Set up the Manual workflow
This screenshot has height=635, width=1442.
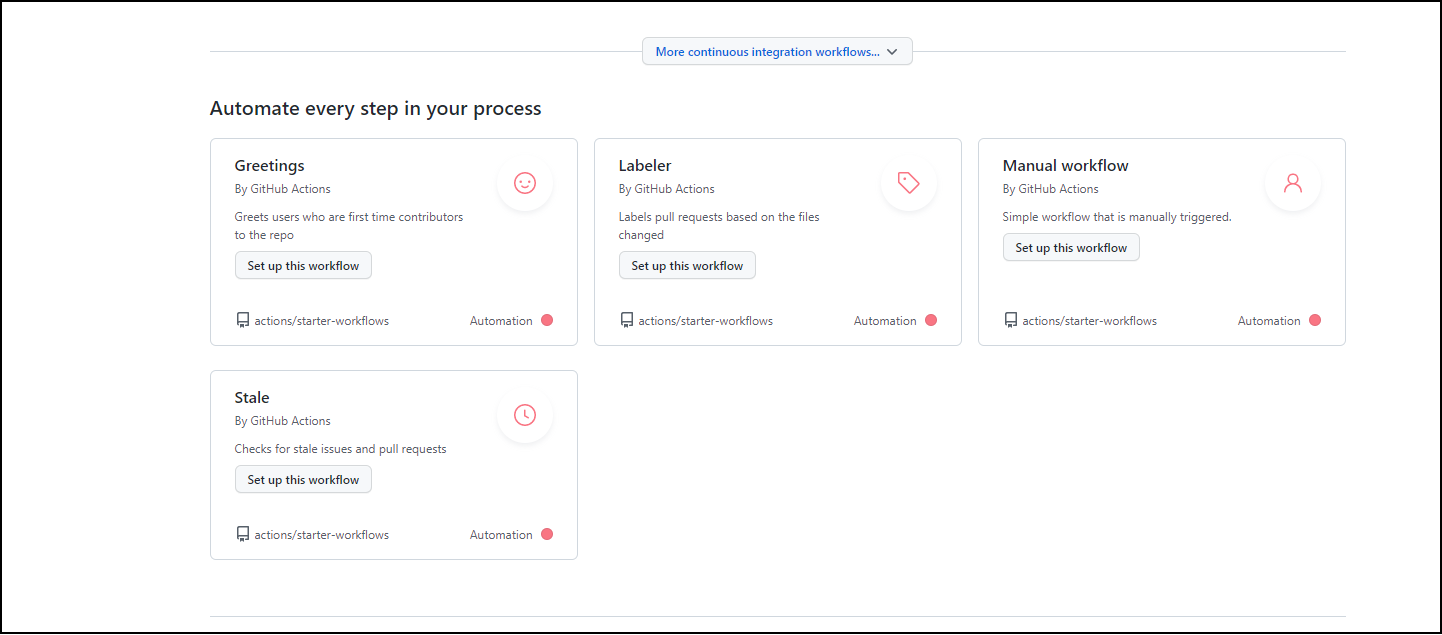coord(1071,248)
